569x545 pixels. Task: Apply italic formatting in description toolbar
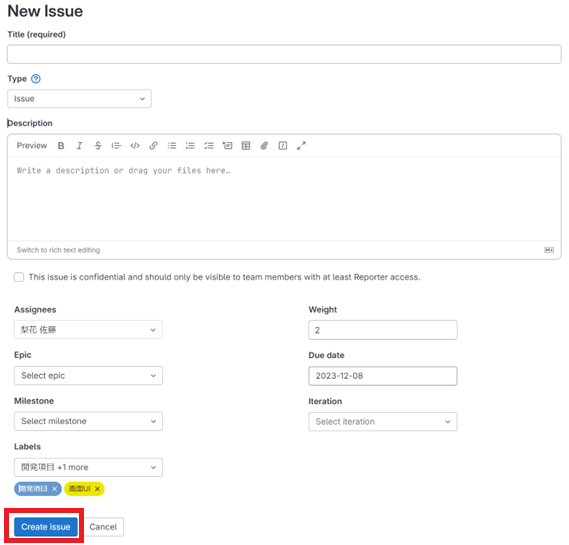click(x=79, y=146)
